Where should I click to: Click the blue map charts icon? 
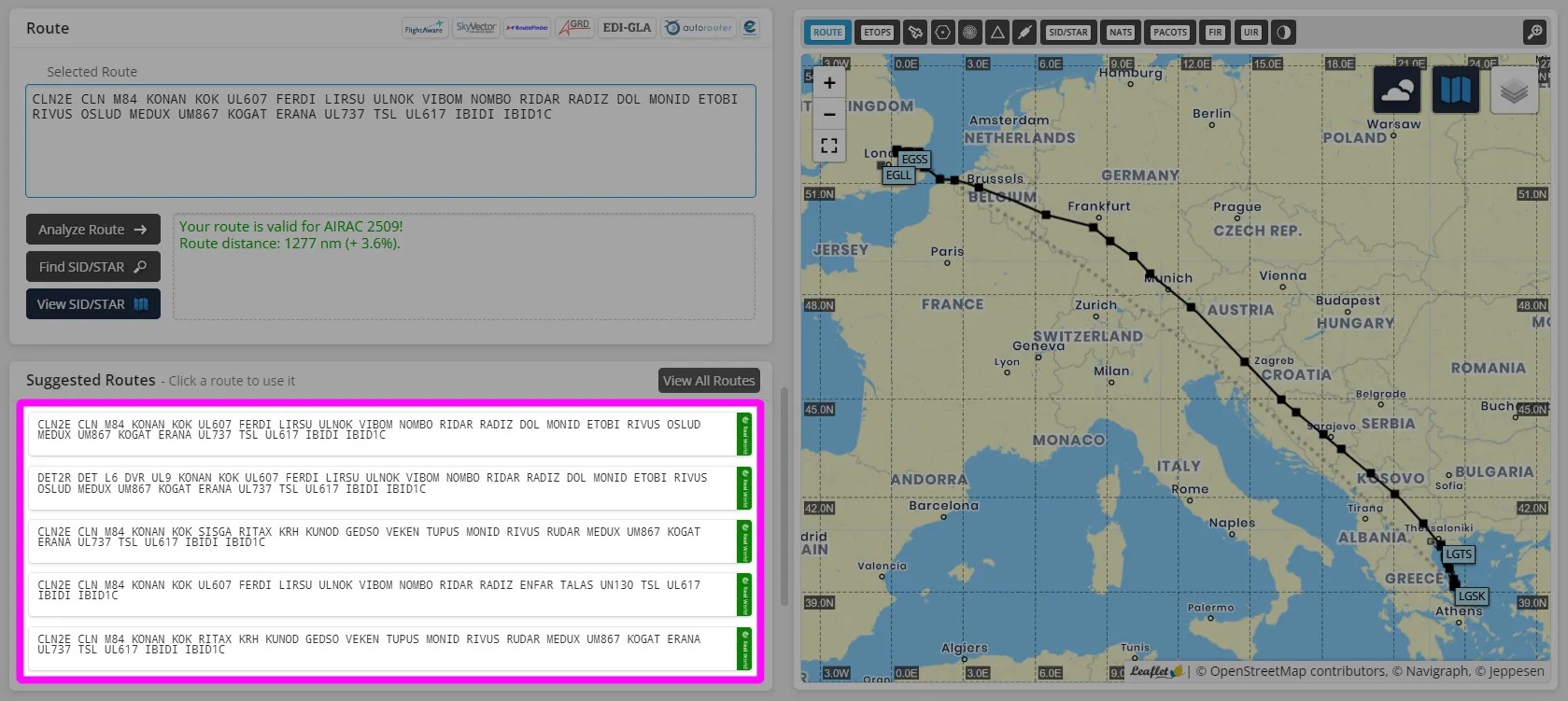point(1455,90)
